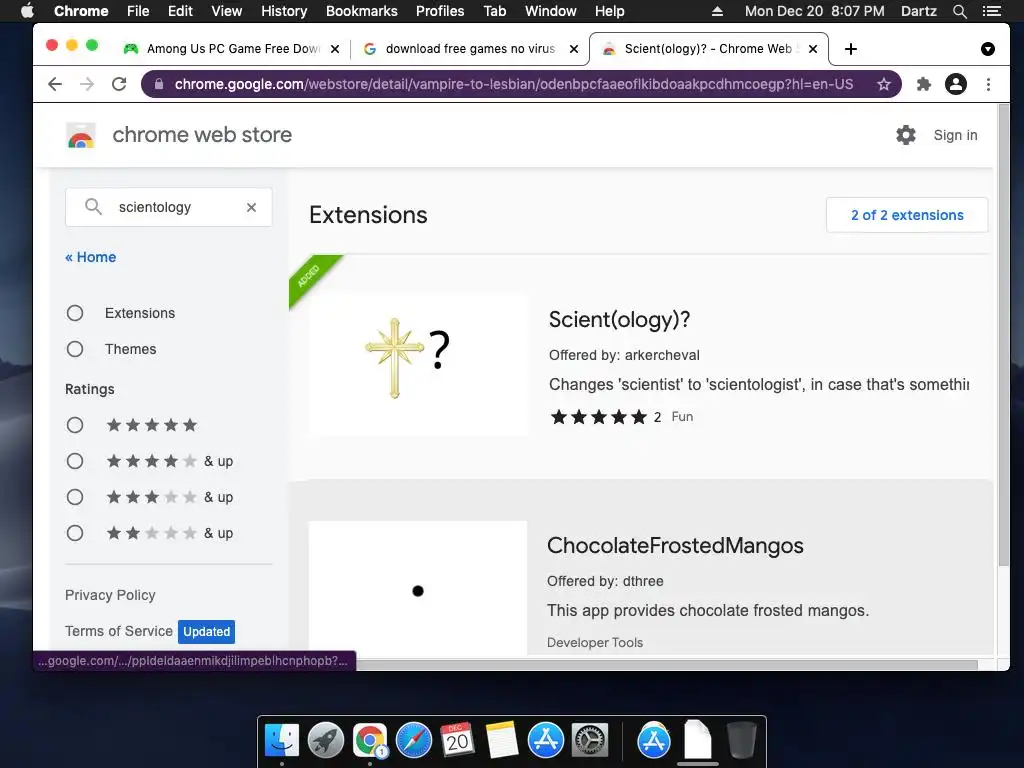
Task: Open a new browser tab
Action: pyautogui.click(x=850, y=49)
